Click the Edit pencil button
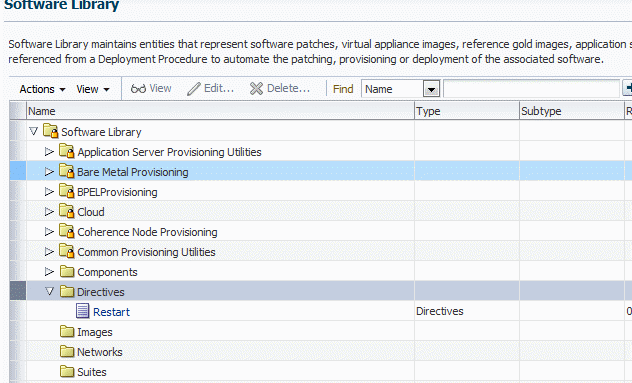Viewport: 632px width, 383px height. (210, 88)
